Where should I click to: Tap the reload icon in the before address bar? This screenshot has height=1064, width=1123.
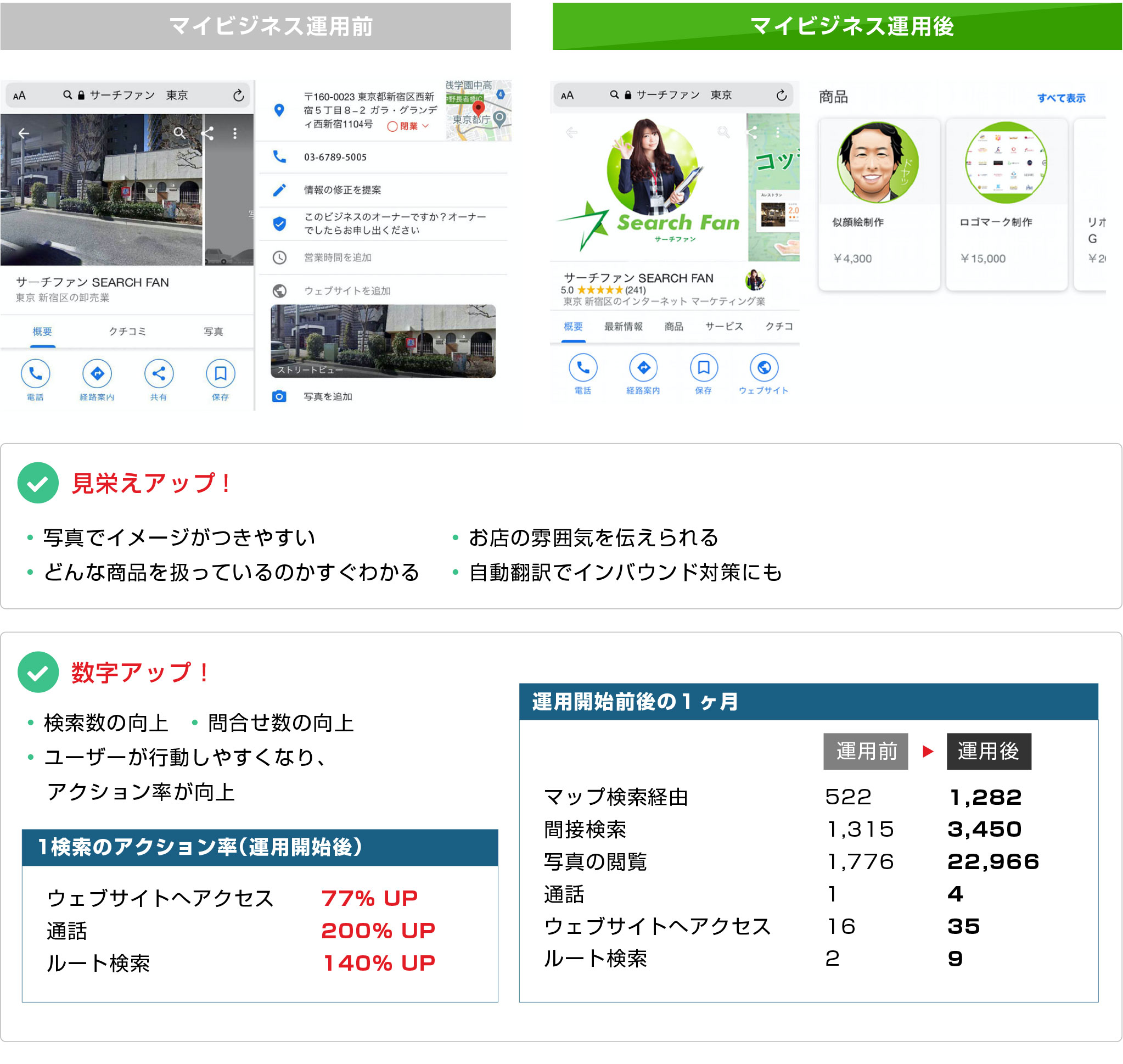pyautogui.click(x=239, y=96)
